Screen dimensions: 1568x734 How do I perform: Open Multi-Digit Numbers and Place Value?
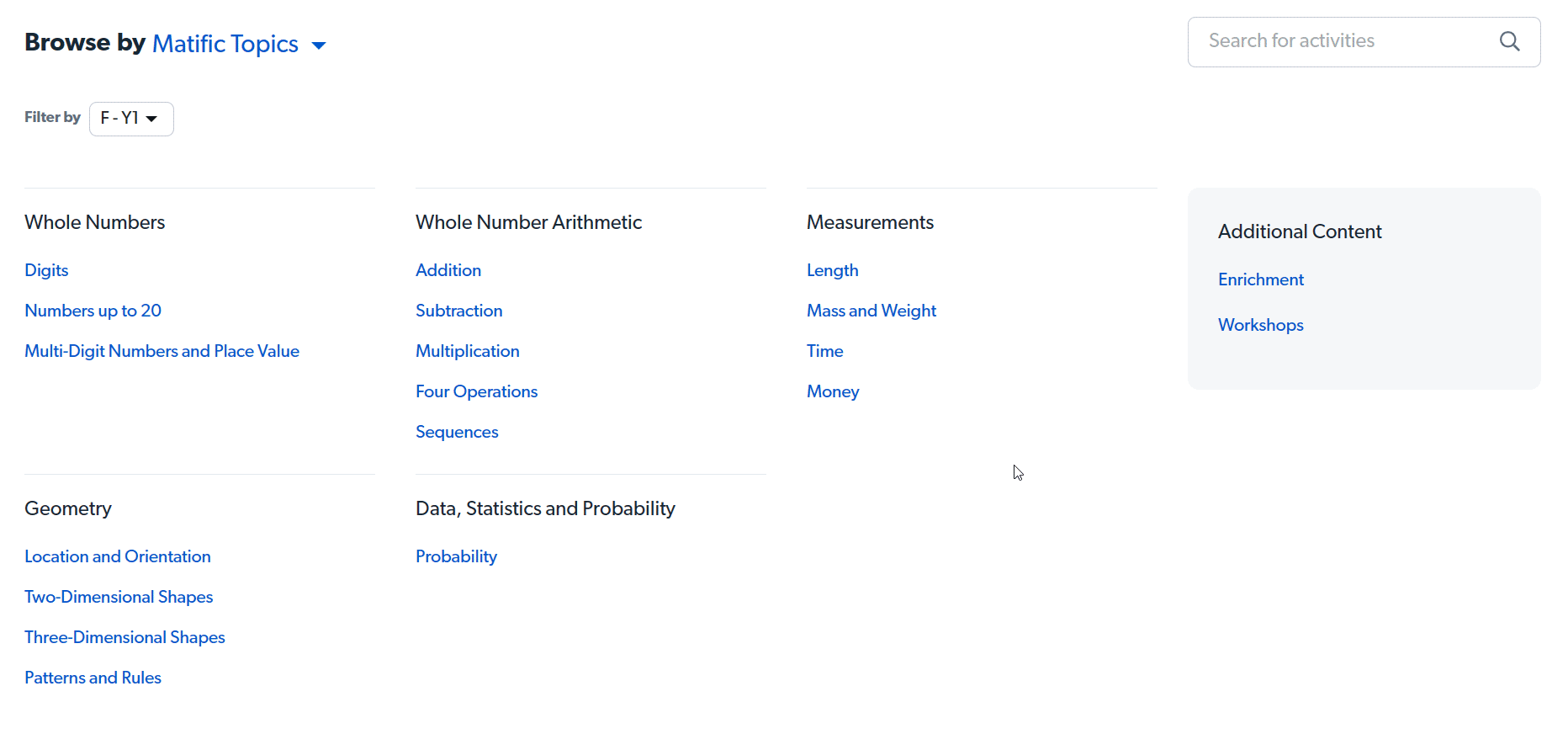[162, 350]
